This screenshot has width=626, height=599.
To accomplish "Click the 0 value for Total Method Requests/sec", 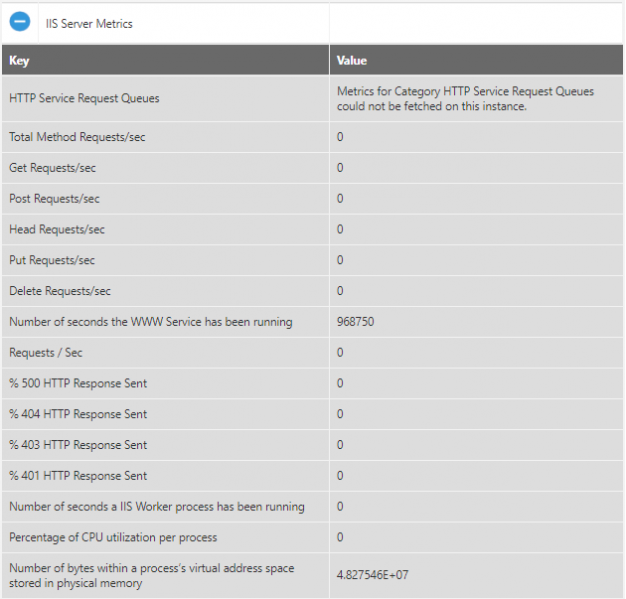I will pos(340,137).
